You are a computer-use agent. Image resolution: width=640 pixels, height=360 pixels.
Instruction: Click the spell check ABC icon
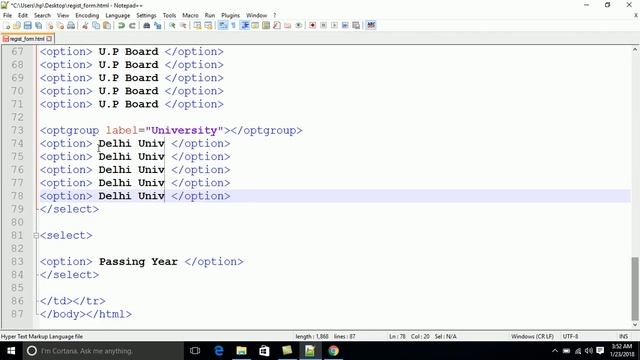371,25
